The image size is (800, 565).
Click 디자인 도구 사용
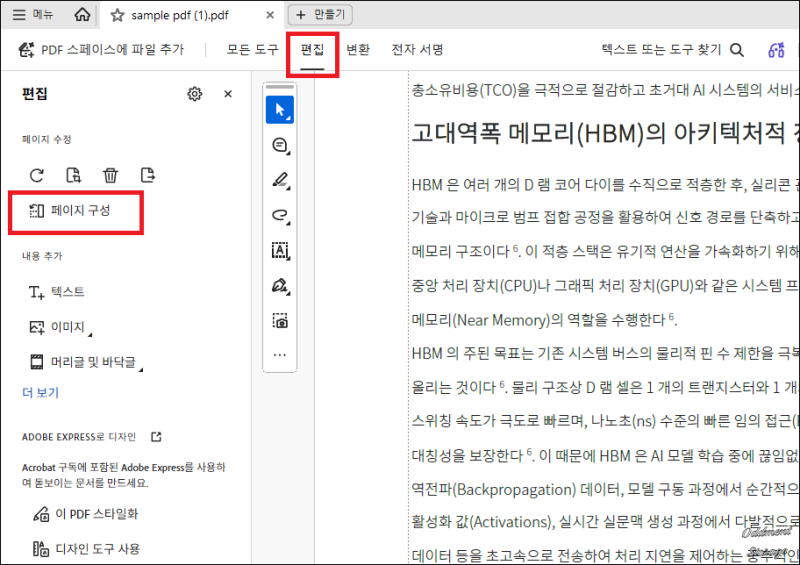[x=86, y=549]
